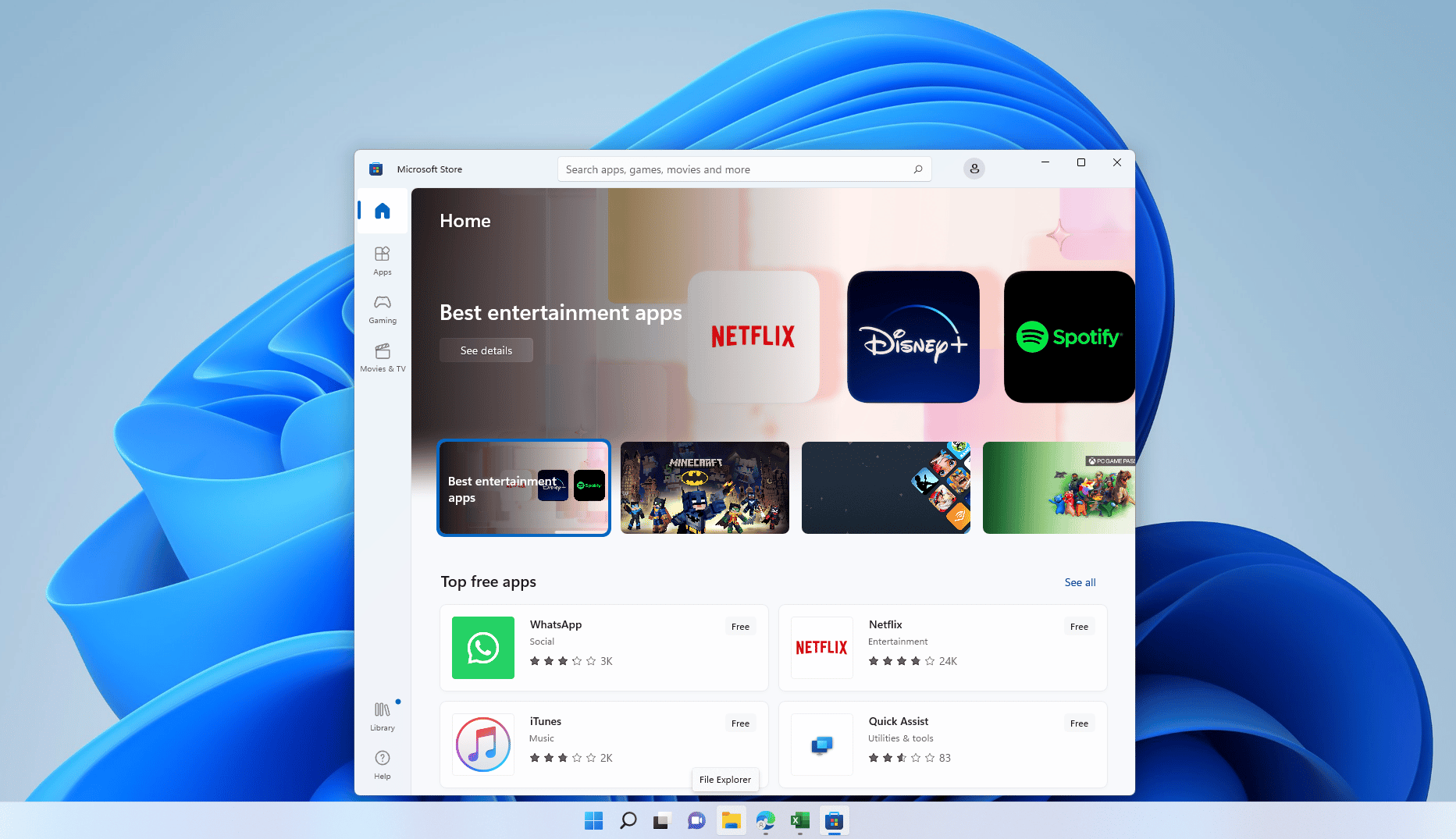The height and width of the screenshot is (839, 1456).
Task: Click the user profile icon
Action: (x=974, y=169)
